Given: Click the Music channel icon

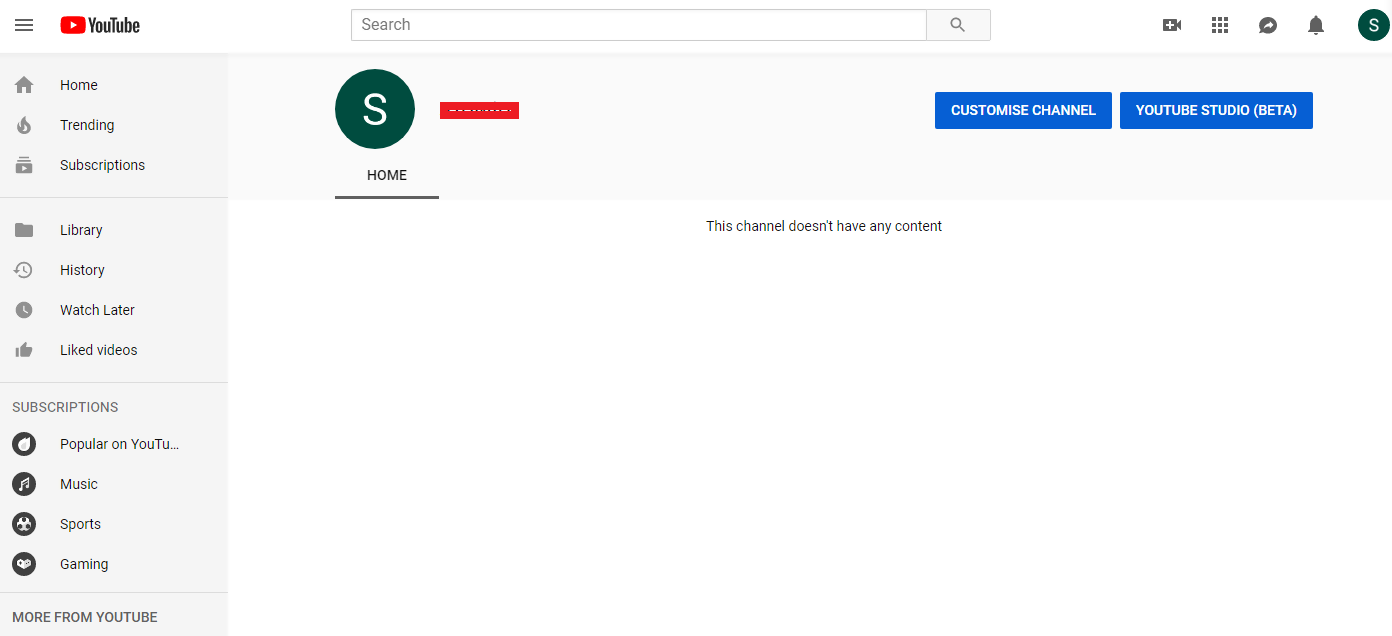Looking at the screenshot, I should pos(24,484).
